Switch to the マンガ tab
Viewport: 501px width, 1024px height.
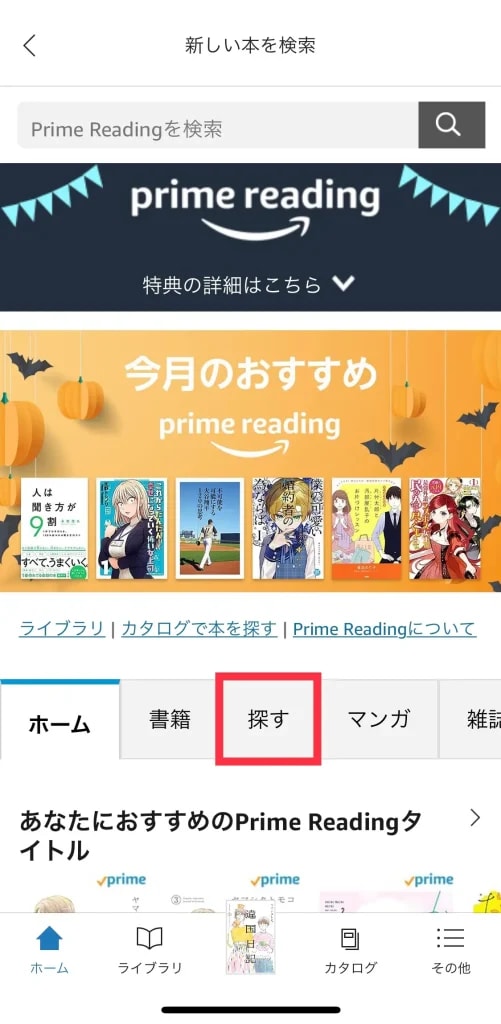[x=379, y=719]
